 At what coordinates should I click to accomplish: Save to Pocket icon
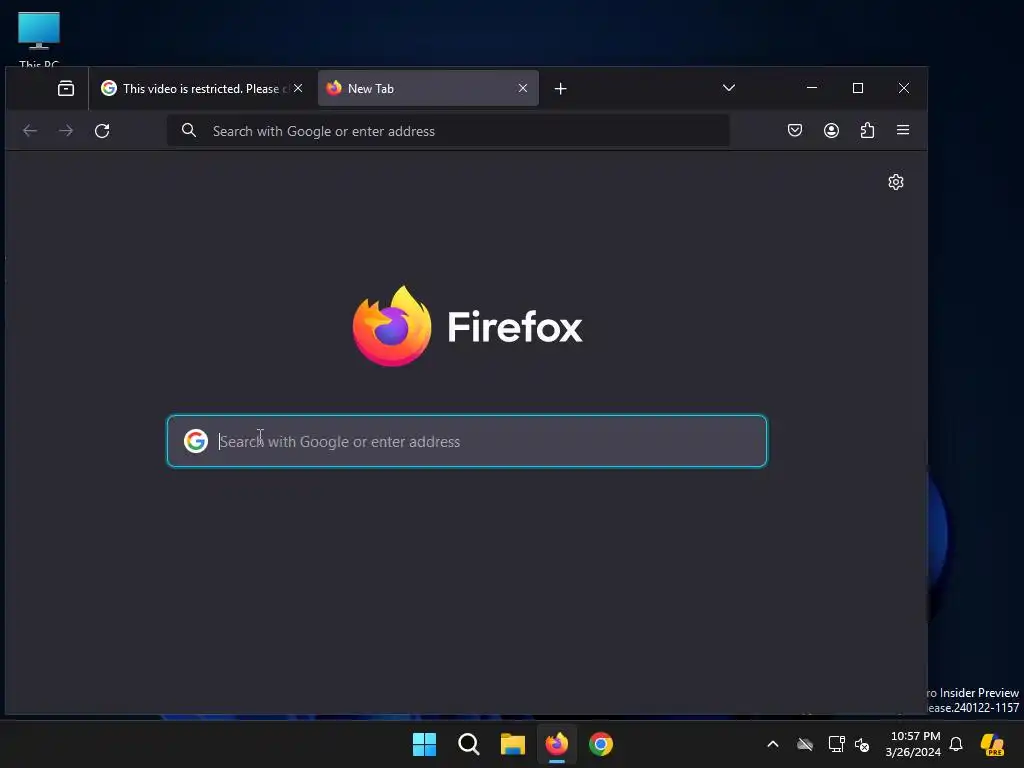point(795,130)
